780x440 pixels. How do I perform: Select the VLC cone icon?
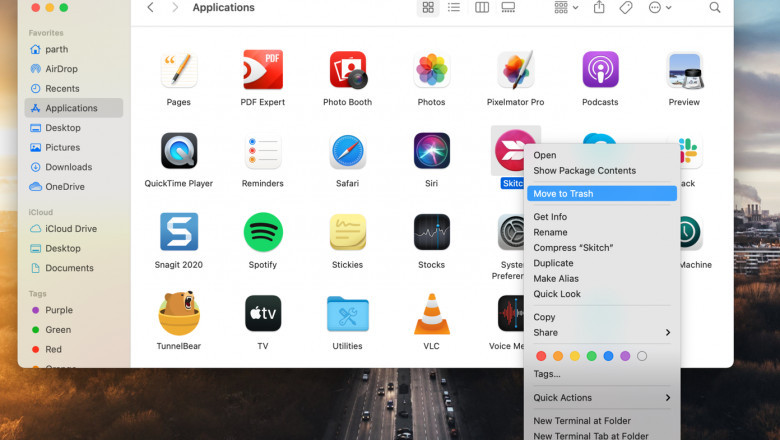[431, 314]
